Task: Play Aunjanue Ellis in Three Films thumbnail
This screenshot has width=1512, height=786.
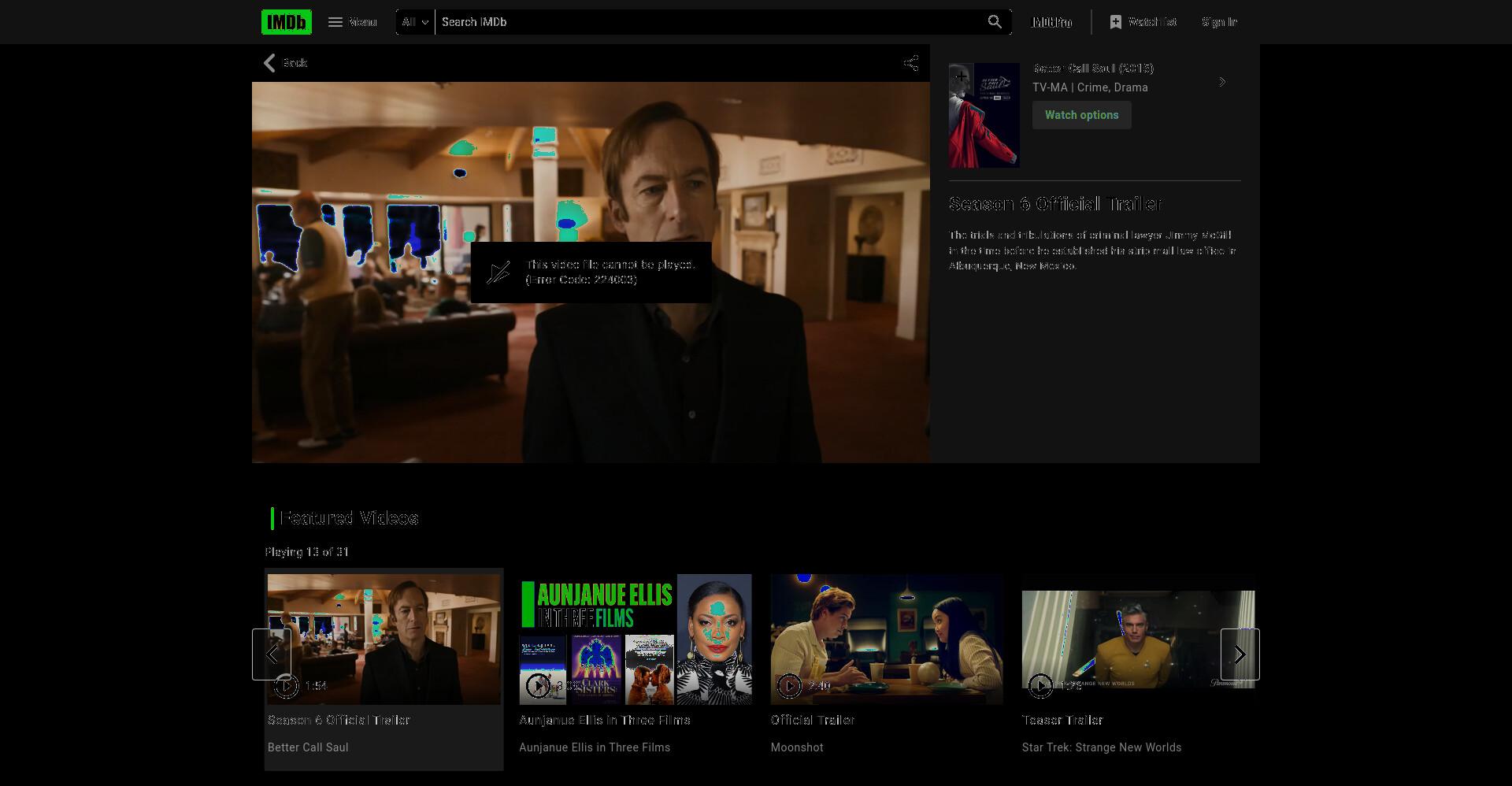Action: [x=636, y=639]
